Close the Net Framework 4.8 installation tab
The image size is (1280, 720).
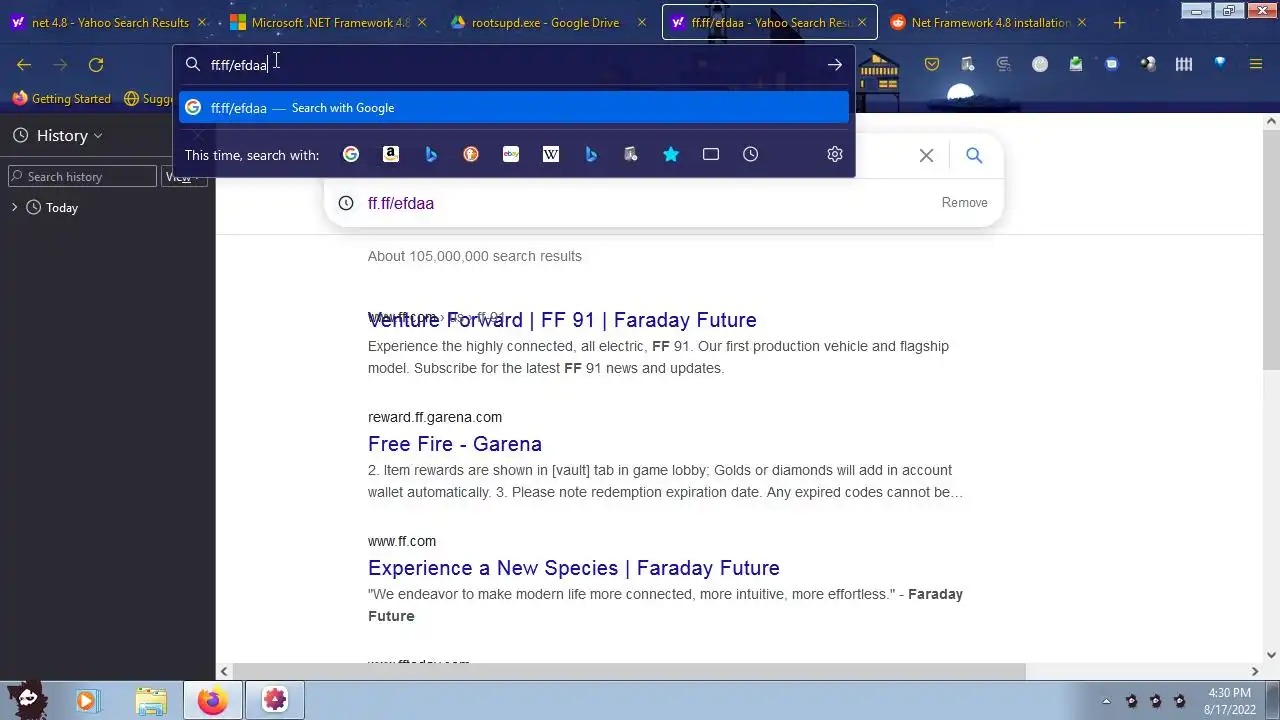[1081, 22]
